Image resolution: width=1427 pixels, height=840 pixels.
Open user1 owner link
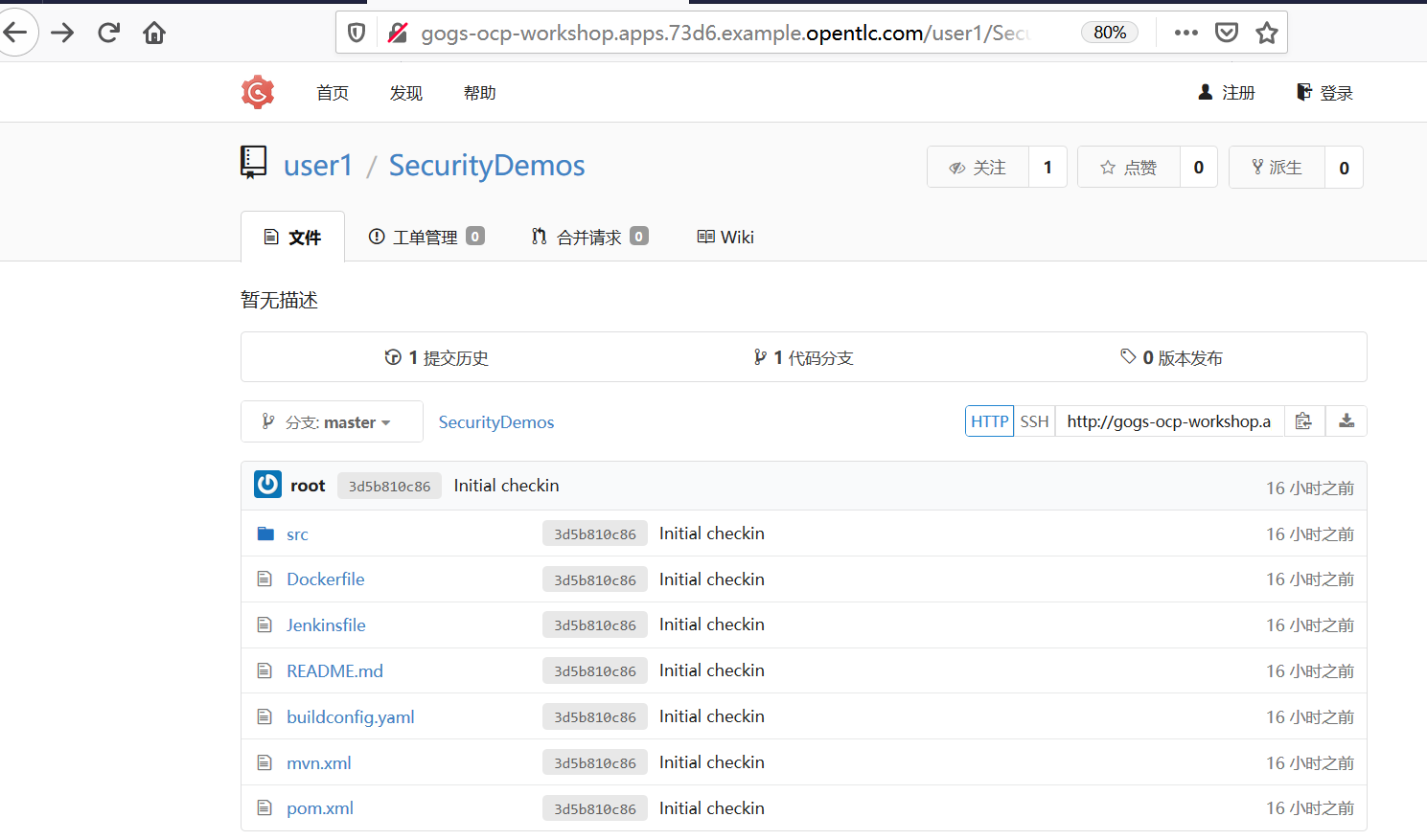pyautogui.click(x=318, y=166)
